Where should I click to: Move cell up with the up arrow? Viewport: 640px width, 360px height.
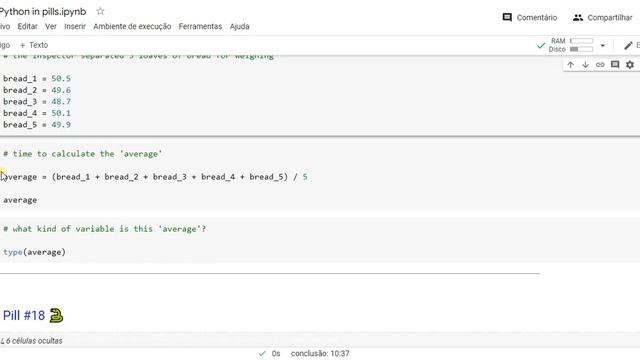571,64
